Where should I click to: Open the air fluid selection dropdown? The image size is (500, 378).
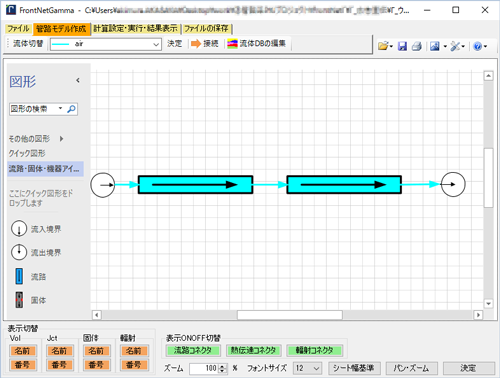pyautogui.click(x=106, y=44)
